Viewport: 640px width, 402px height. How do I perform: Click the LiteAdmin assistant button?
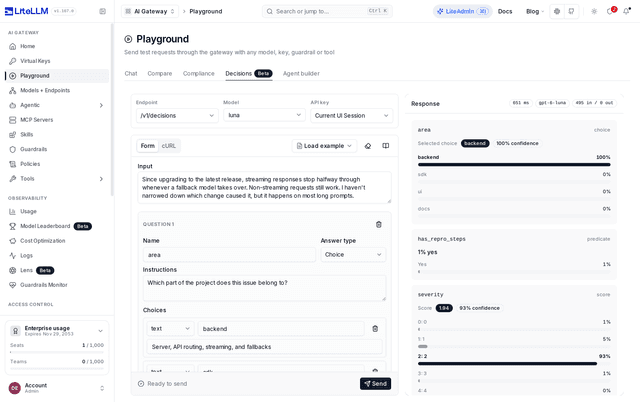(x=462, y=11)
